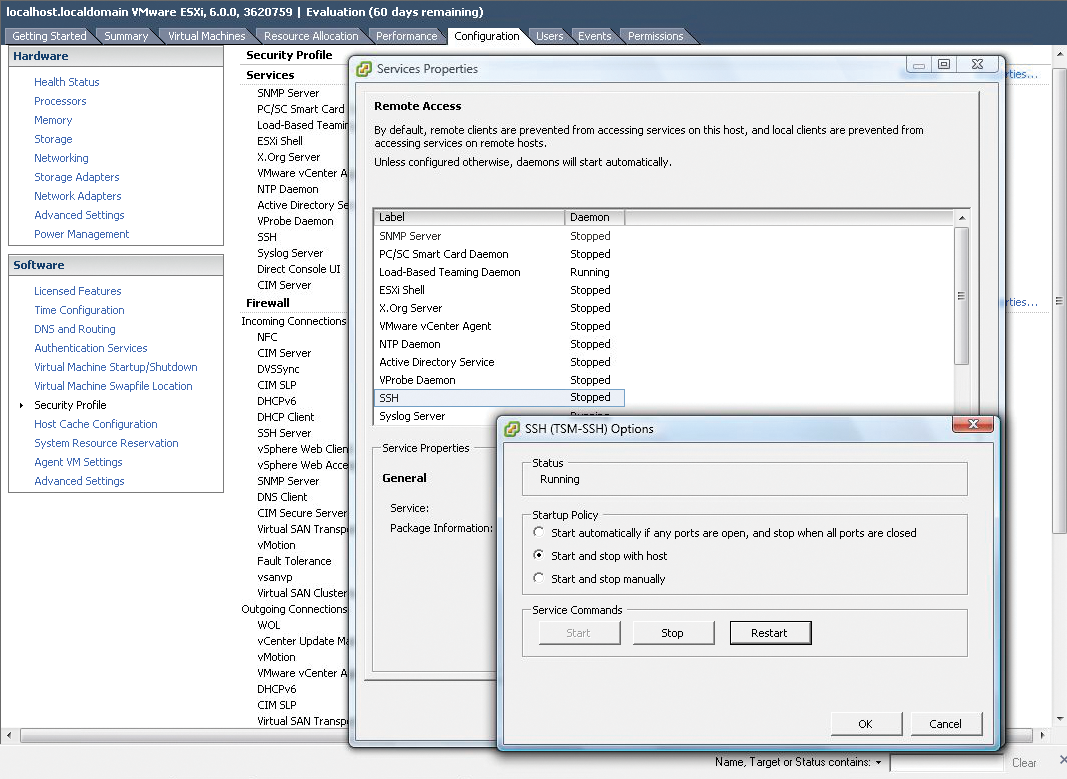Minimize the Services Properties window
The width and height of the screenshot is (1067, 779).
coord(919,64)
